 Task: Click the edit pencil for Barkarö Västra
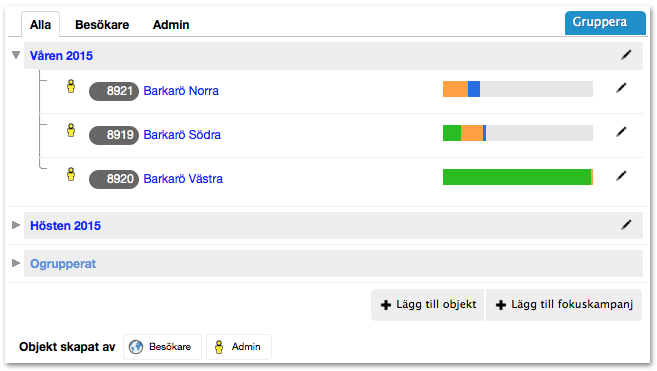pos(621,176)
